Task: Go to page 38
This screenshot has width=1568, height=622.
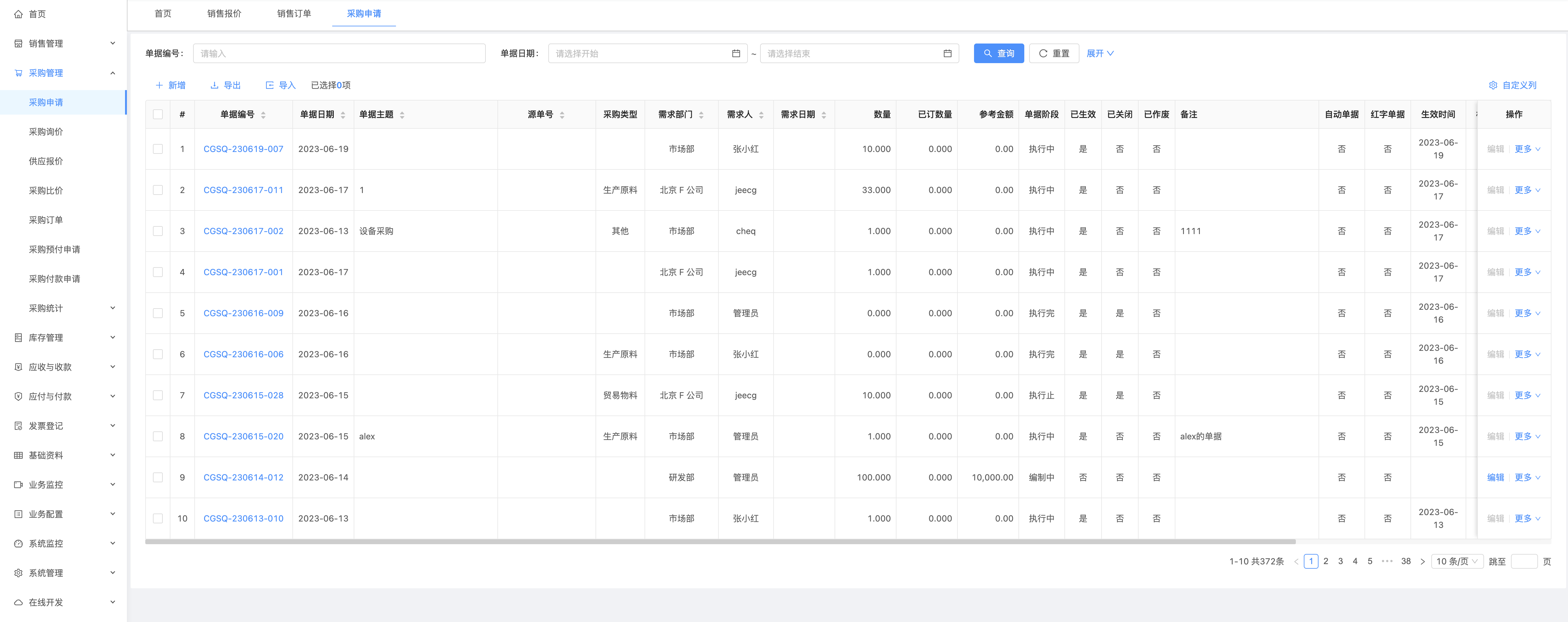Action: pyautogui.click(x=1406, y=562)
